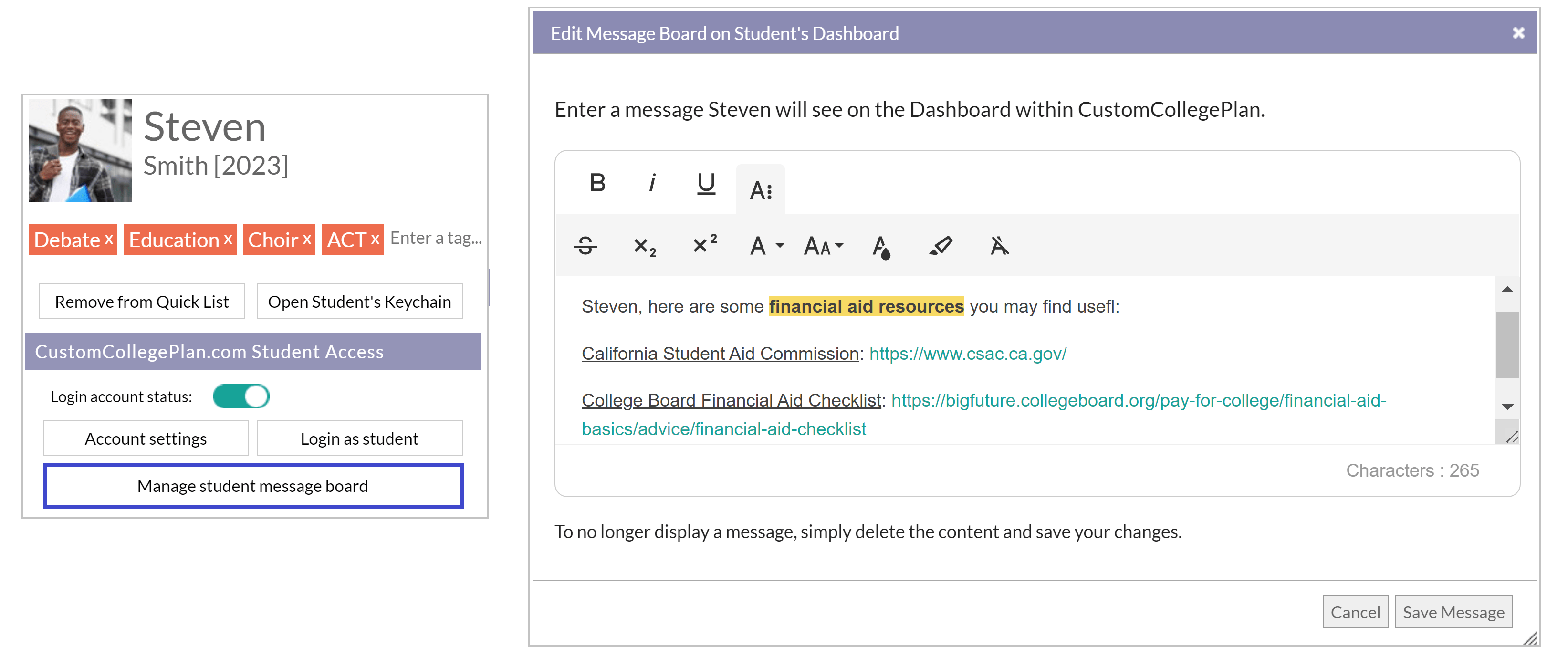Viewport: 1568px width, 657px height.
Task: Apply italic formatting
Action: tap(651, 183)
